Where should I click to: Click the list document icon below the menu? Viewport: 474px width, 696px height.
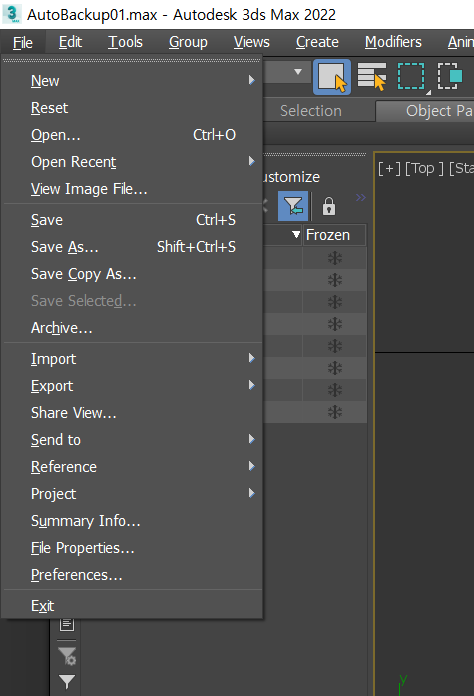pos(67,624)
